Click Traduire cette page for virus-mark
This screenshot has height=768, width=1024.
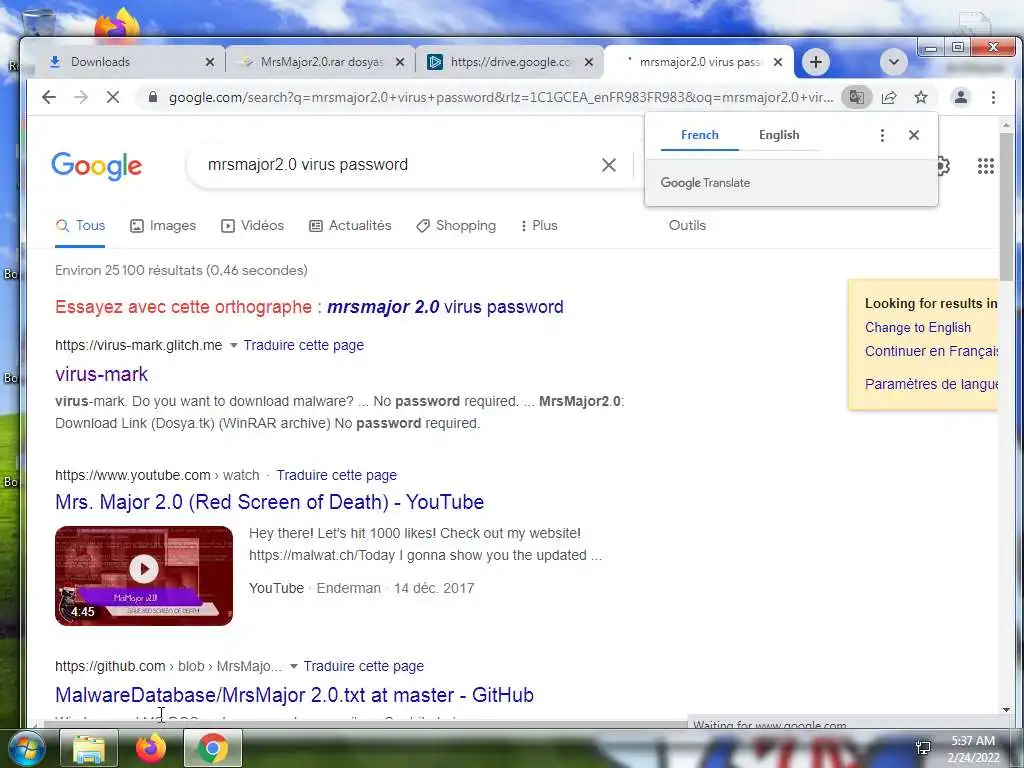(x=304, y=345)
